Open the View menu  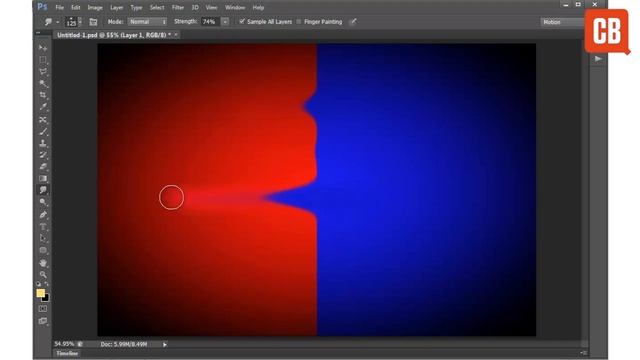tap(211, 7)
